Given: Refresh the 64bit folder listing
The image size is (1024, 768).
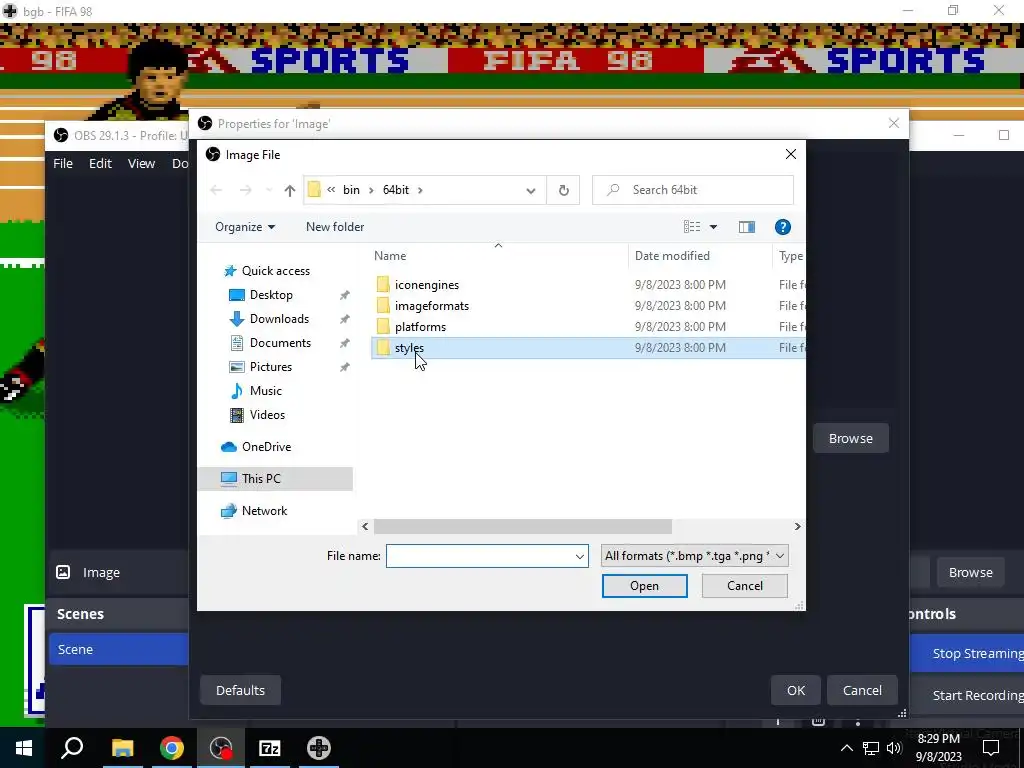Looking at the screenshot, I should click(564, 190).
